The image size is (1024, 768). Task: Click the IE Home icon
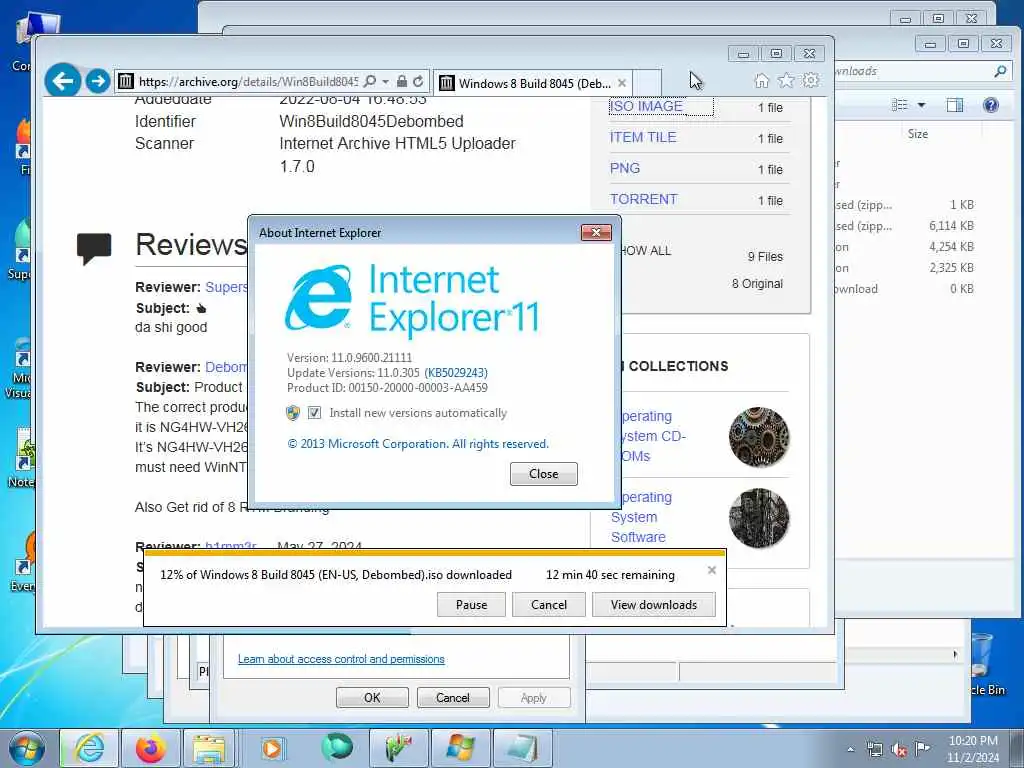click(x=761, y=80)
